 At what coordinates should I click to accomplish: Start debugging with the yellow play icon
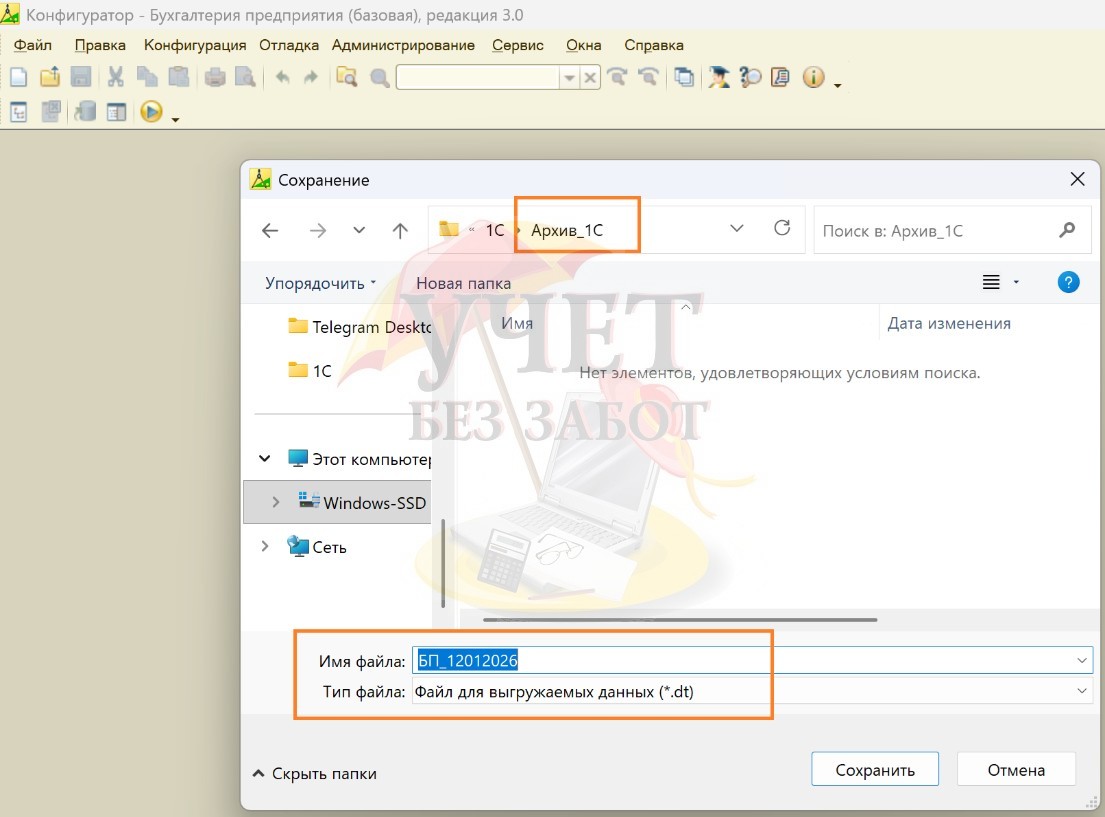(x=151, y=112)
